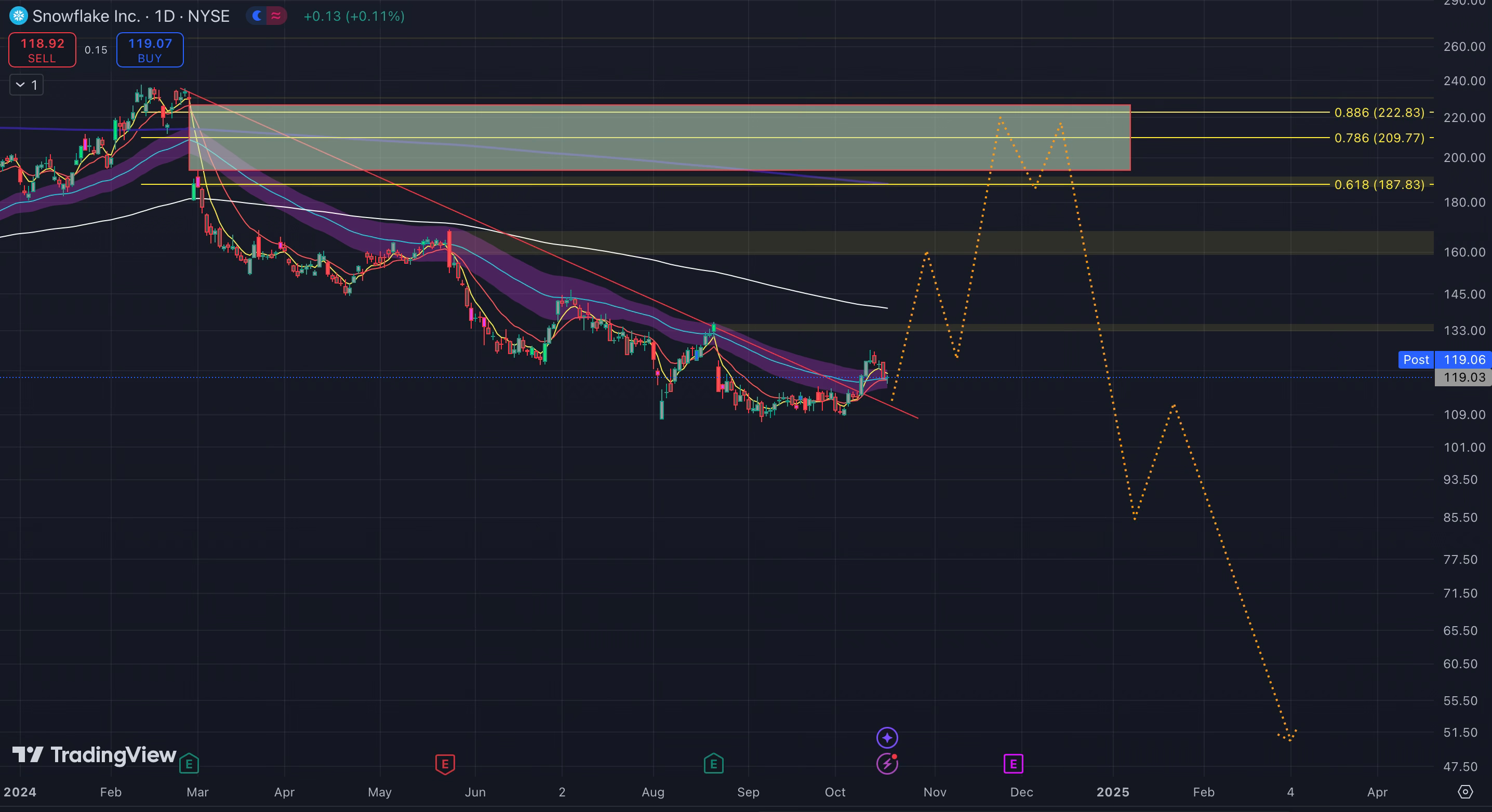The image size is (1492, 812).
Task: Click the purple sparkle latest-news icon
Action: [887, 737]
